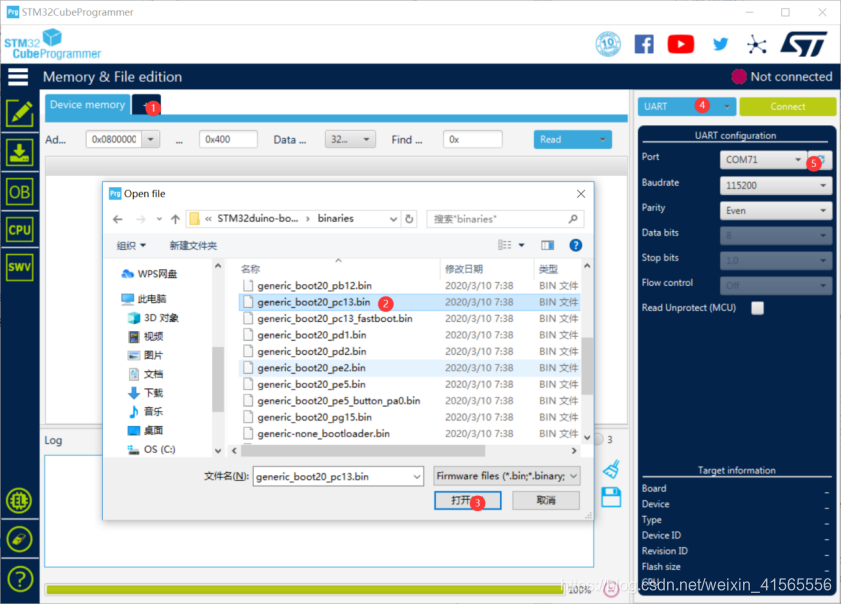The height and width of the screenshot is (604, 842).
Task: Open the Read button dropdown arrow
Action: [x=603, y=140]
